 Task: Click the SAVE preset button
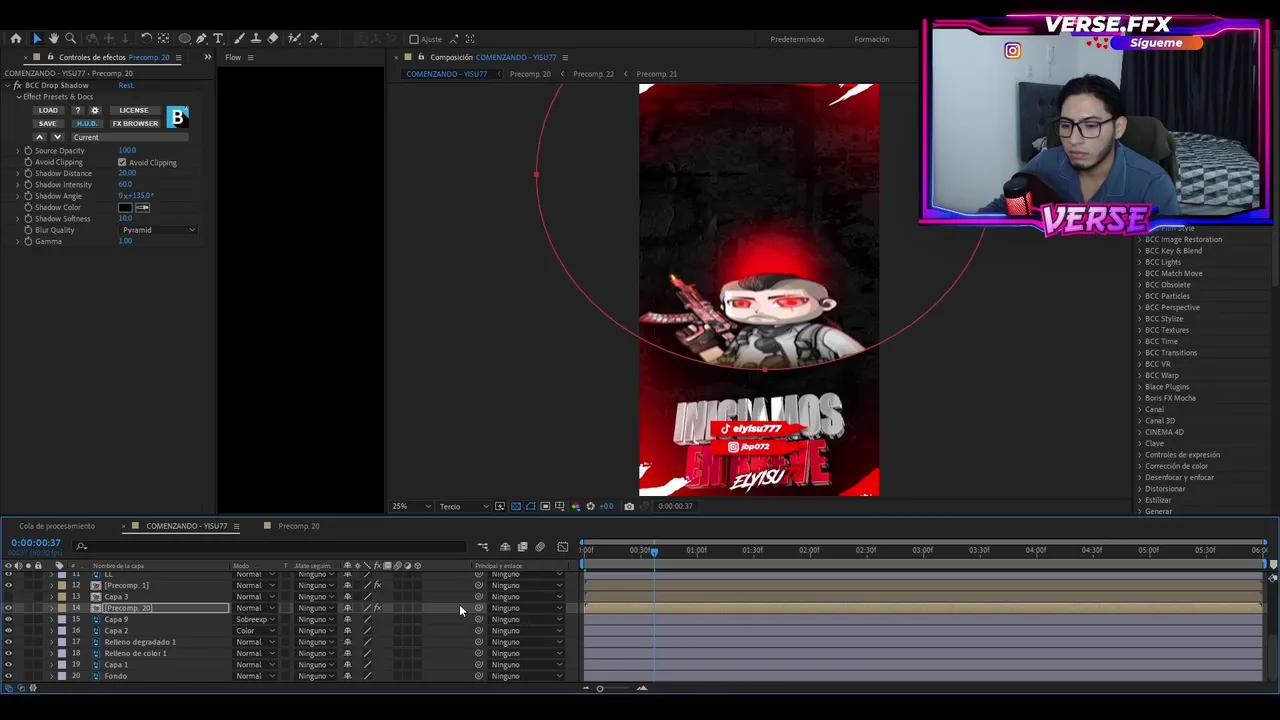(47, 123)
